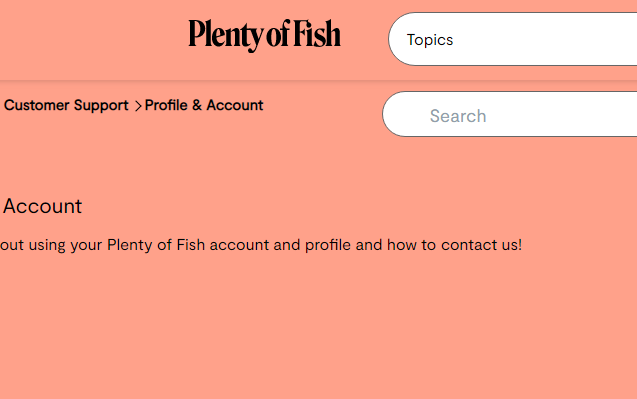The image size is (637, 399).
Task: Click the "how to contact us!" text
Action: click(455, 245)
